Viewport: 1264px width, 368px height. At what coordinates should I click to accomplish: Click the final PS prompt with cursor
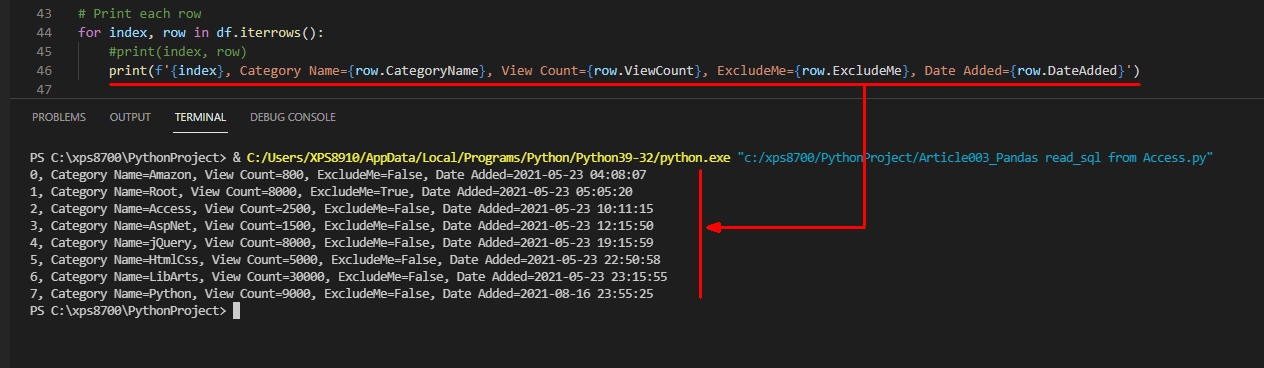point(136,311)
